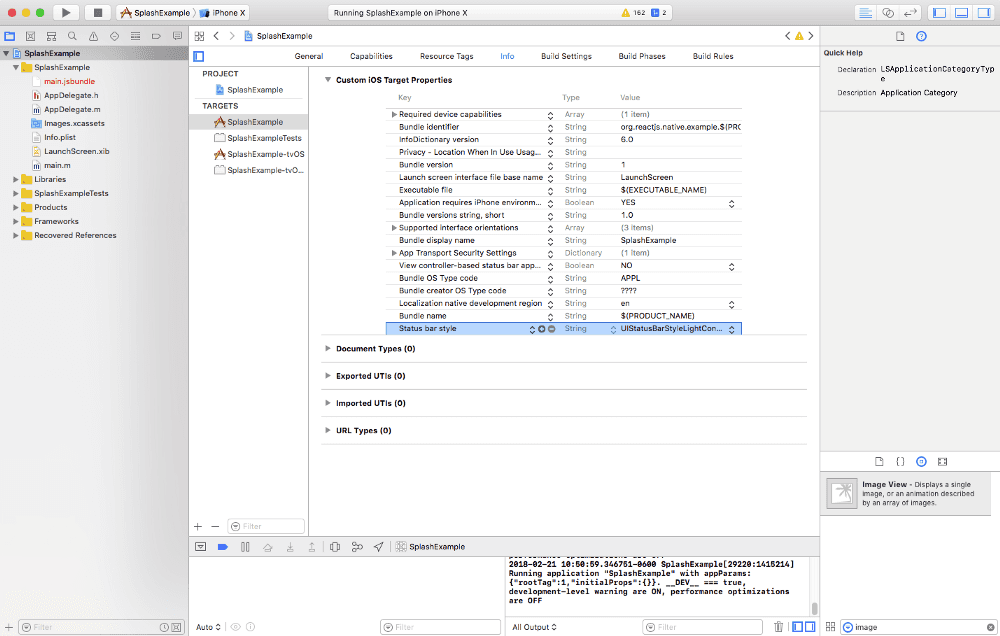Viewport: 1000px width, 636px height.
Task: Toggle the Utilities panel visibility
Action: pyautogui.click(x=984, y=12)
